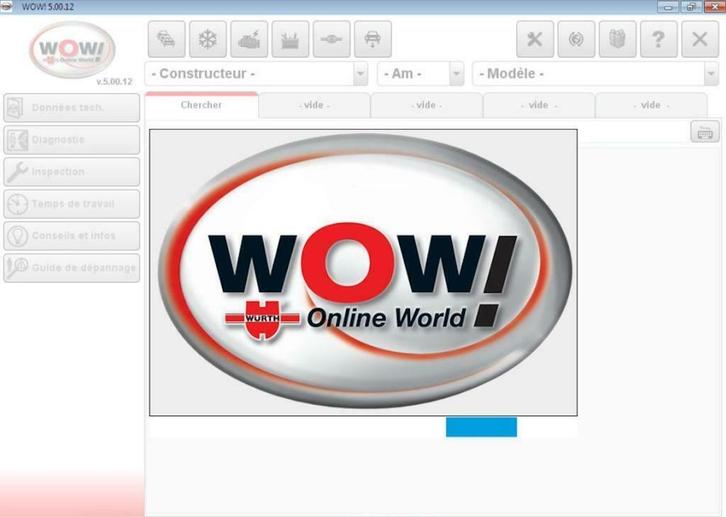
Task: Open the air conditioning snowflake tool
Action: pyautogui.click(x=208, y=39)
